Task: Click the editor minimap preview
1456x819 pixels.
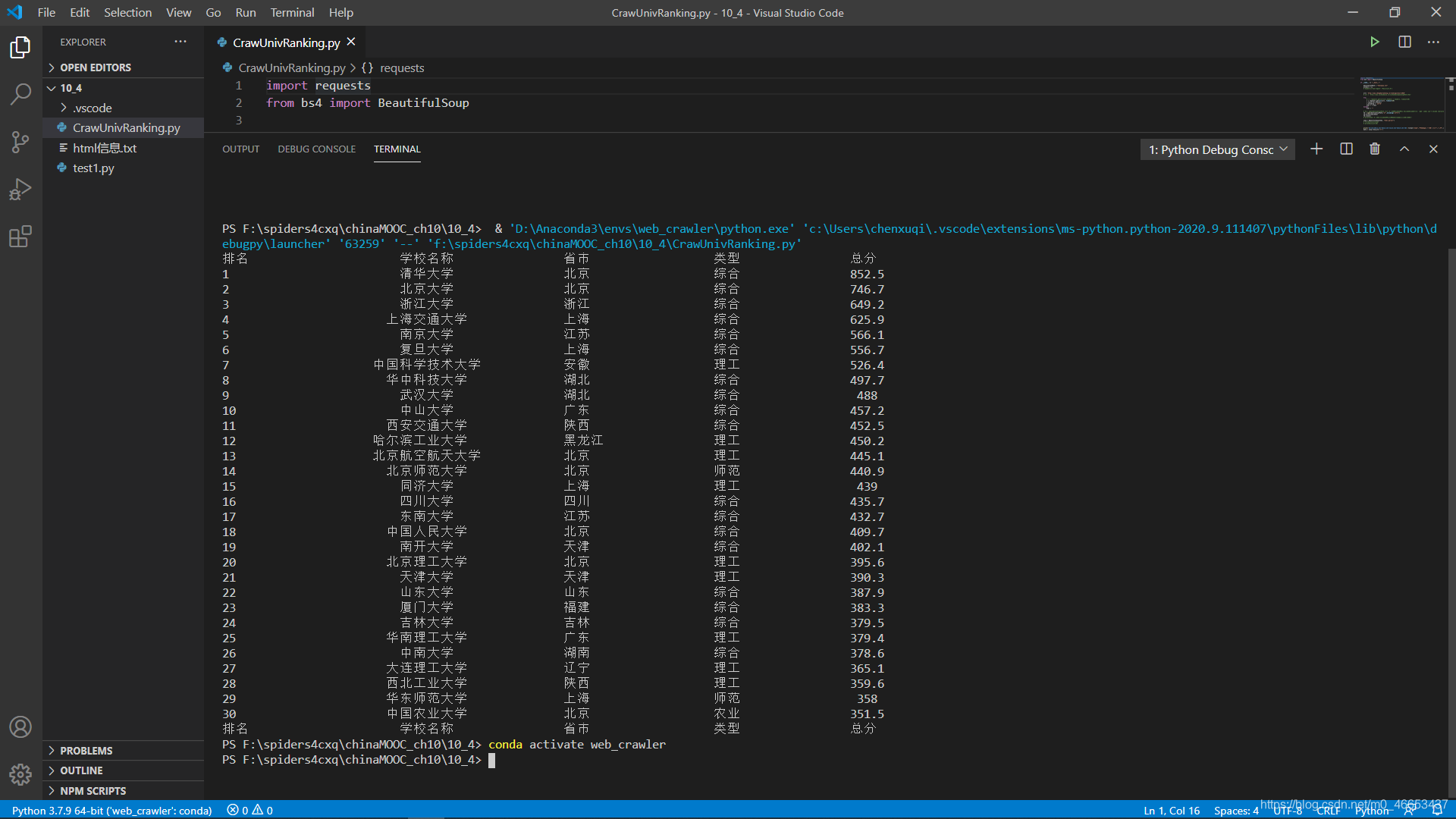Action: pyautogui.click(x=1402, y=103)
